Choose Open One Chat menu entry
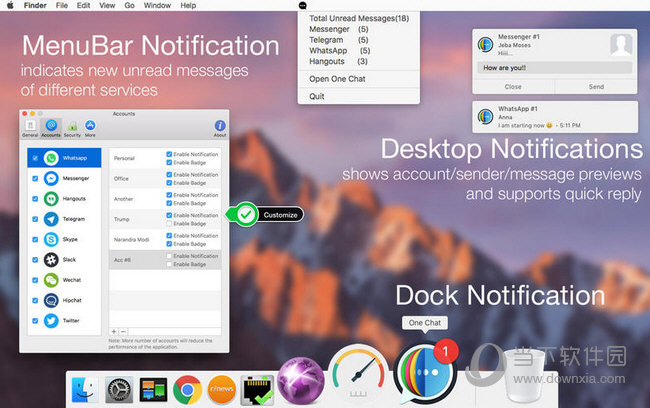The image size is (650, 408). point(337,78)
